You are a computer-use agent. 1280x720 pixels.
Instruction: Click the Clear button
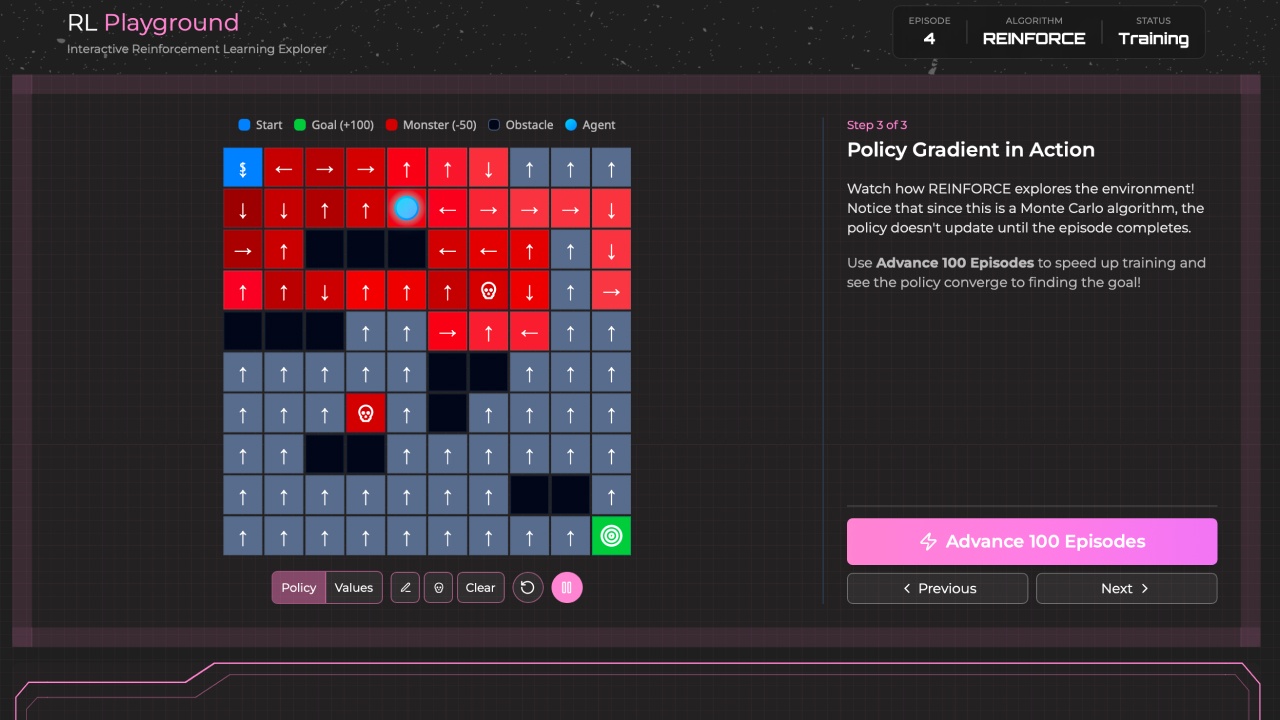pos(481,588)
